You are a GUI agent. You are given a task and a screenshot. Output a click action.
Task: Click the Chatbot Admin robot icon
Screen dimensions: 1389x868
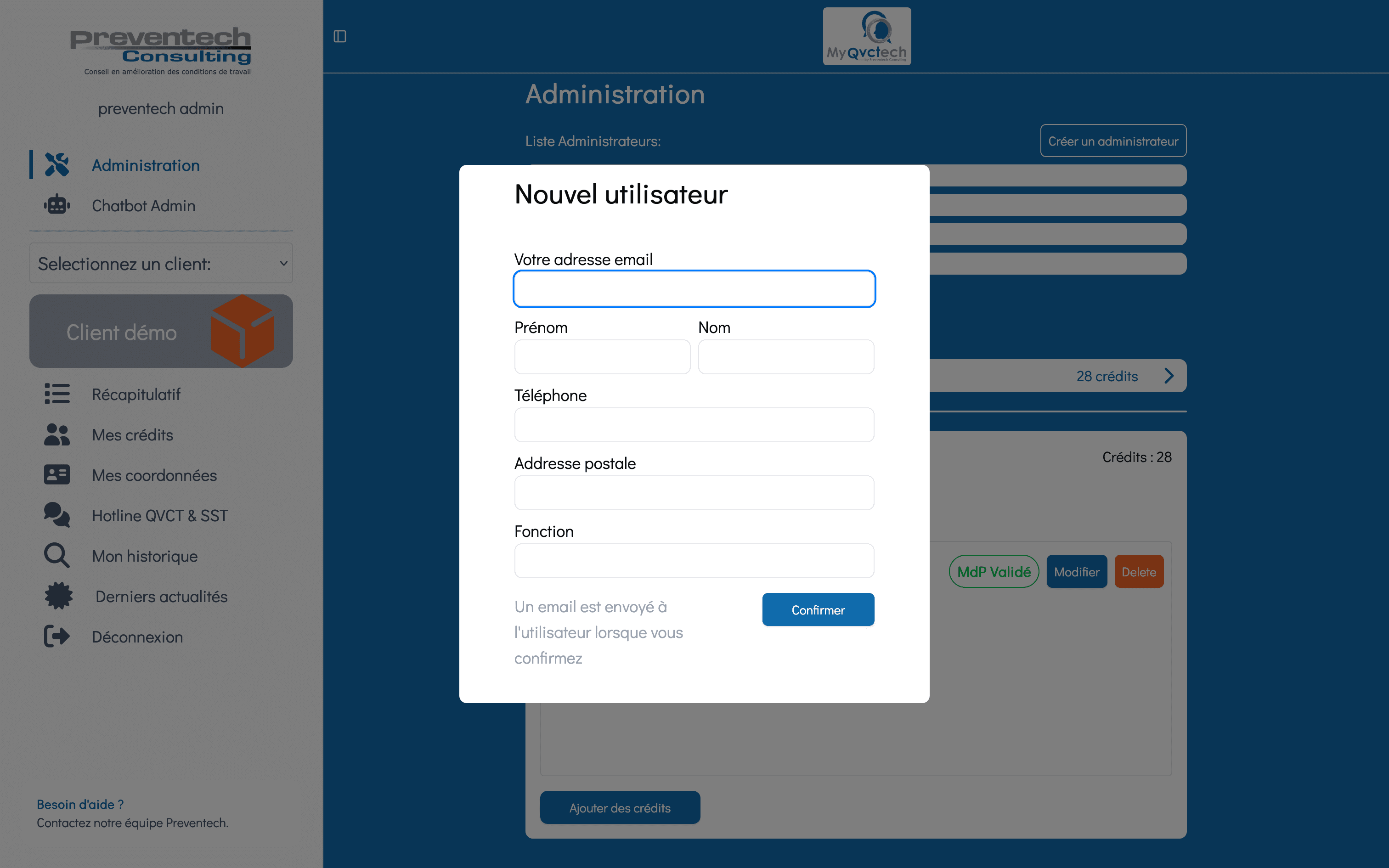(57, 205)
